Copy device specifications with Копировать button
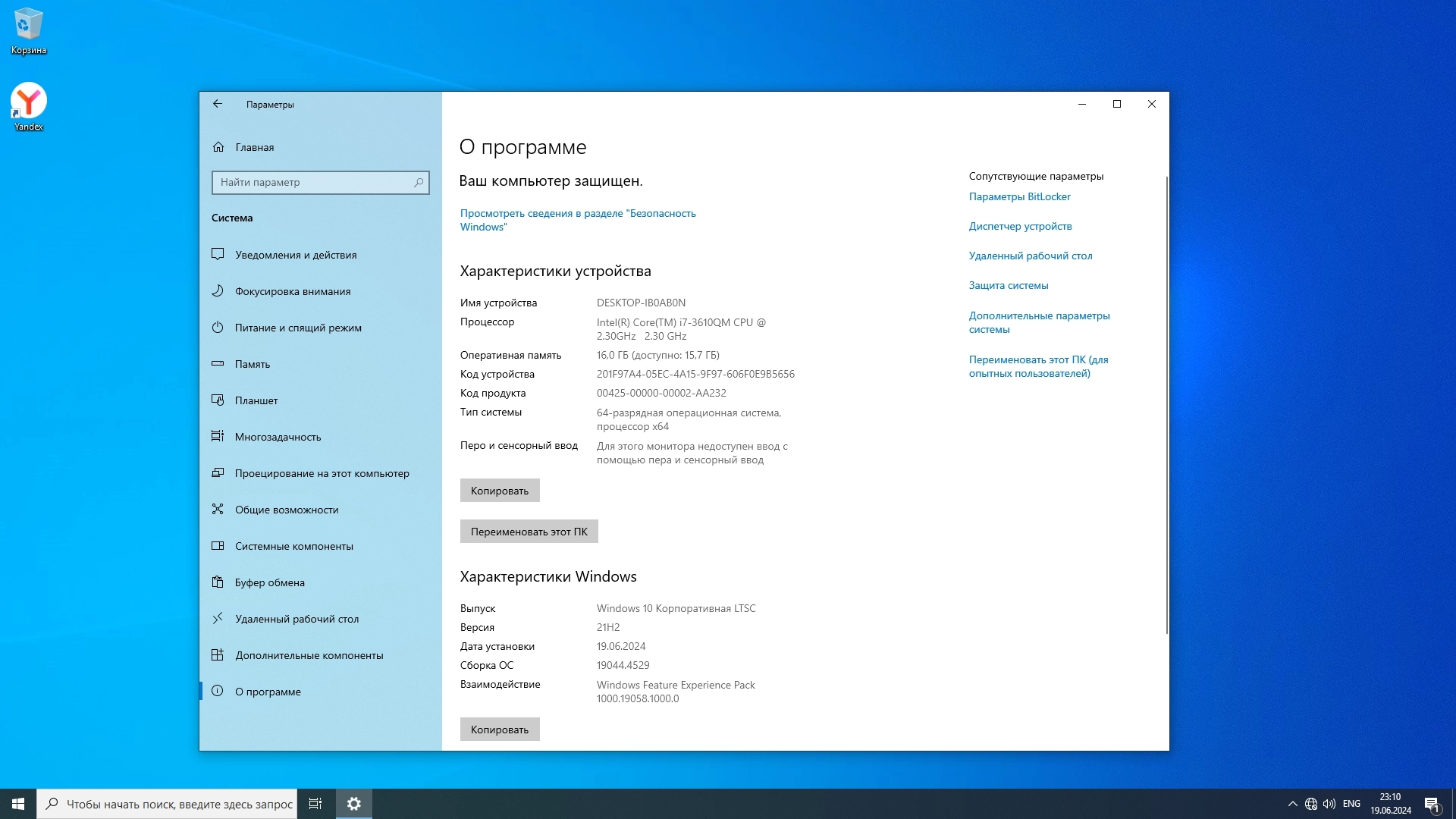This screenshot has height=819, width=1456. tap(499, 491)
